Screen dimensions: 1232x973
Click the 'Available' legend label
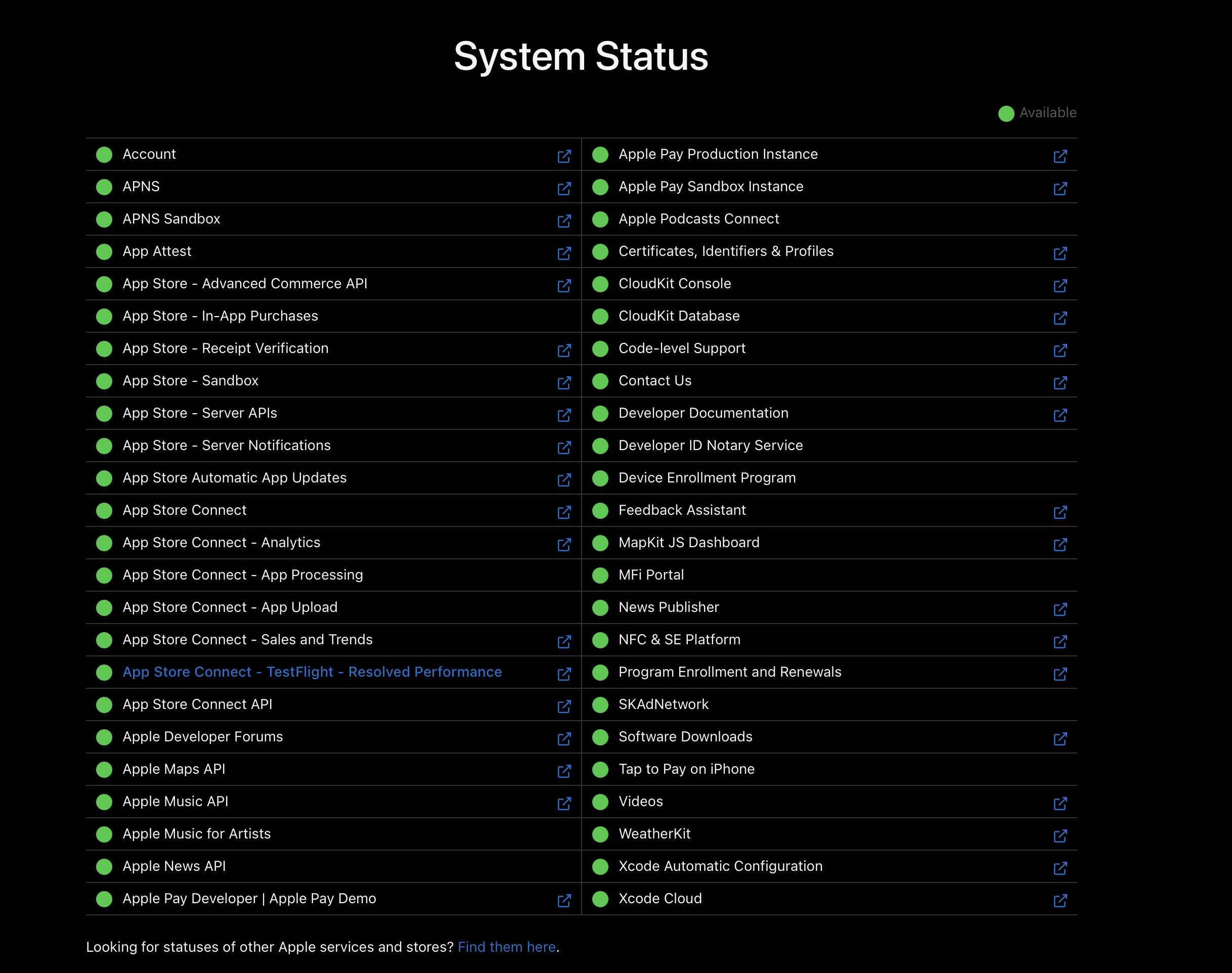pyautogui.click(x=1048, y=113)
